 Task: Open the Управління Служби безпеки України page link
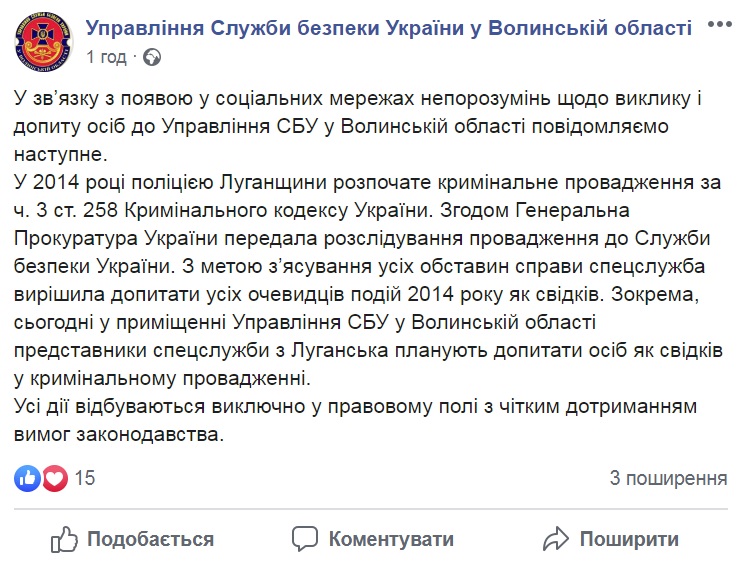tap(389, 28)
